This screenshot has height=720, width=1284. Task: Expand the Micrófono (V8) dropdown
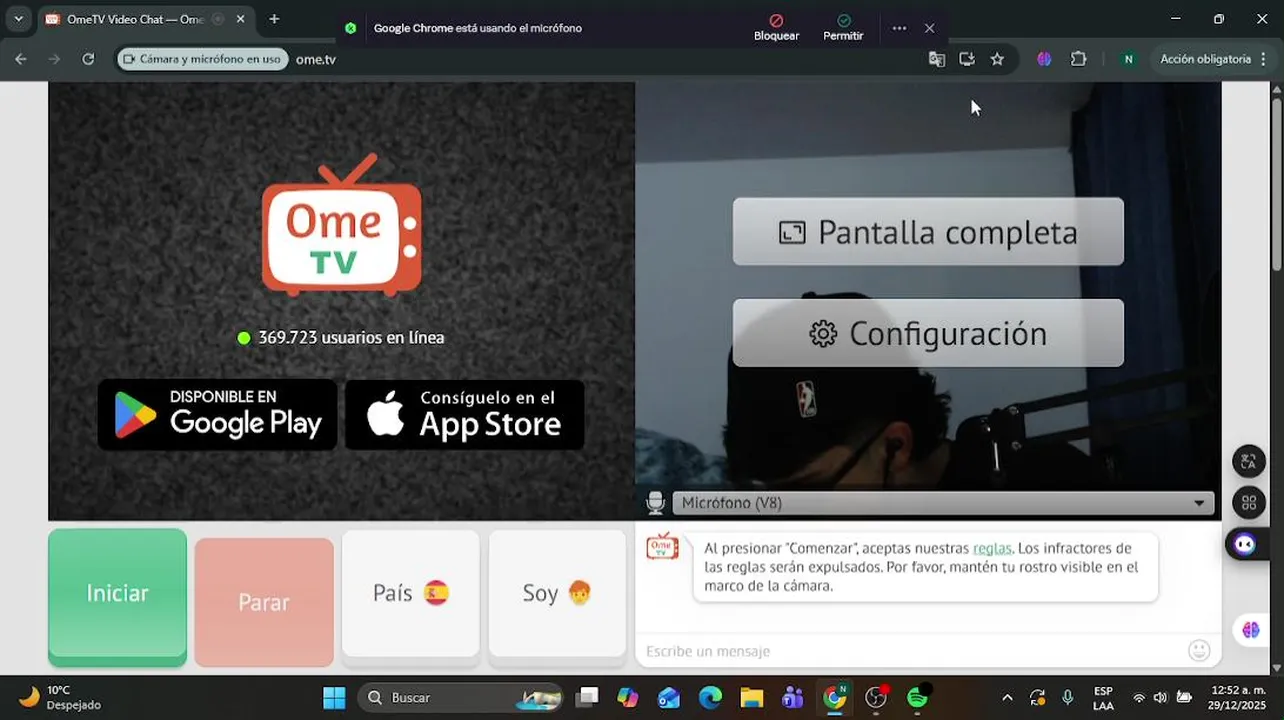pos(943,503)
